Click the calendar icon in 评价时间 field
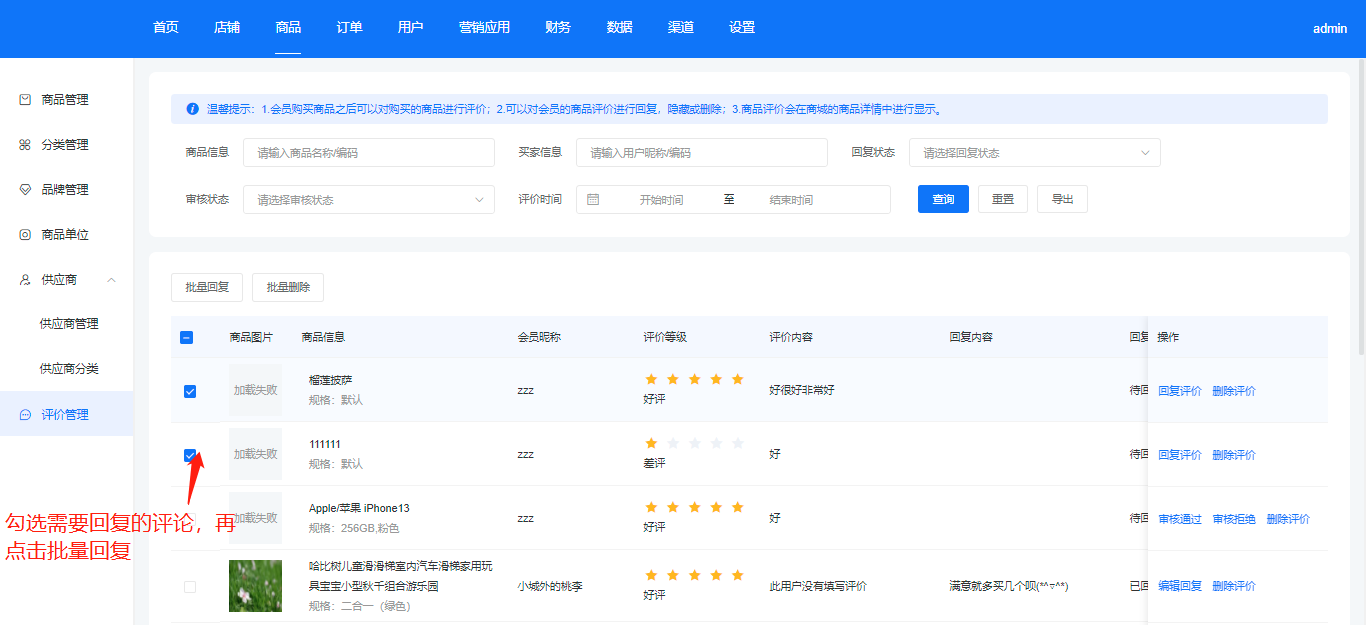 coord(593,200)
